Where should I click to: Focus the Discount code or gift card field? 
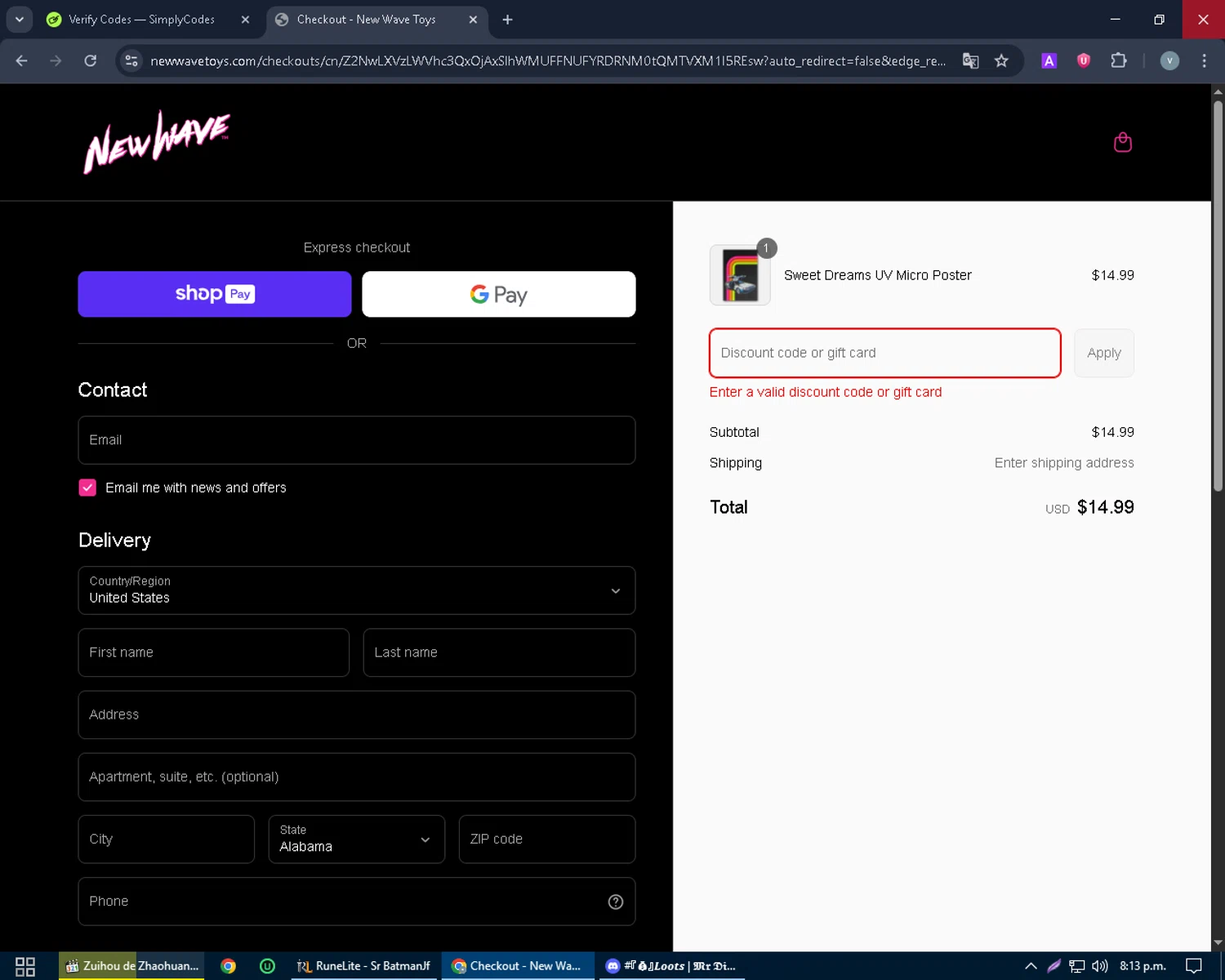click(885, 353)
